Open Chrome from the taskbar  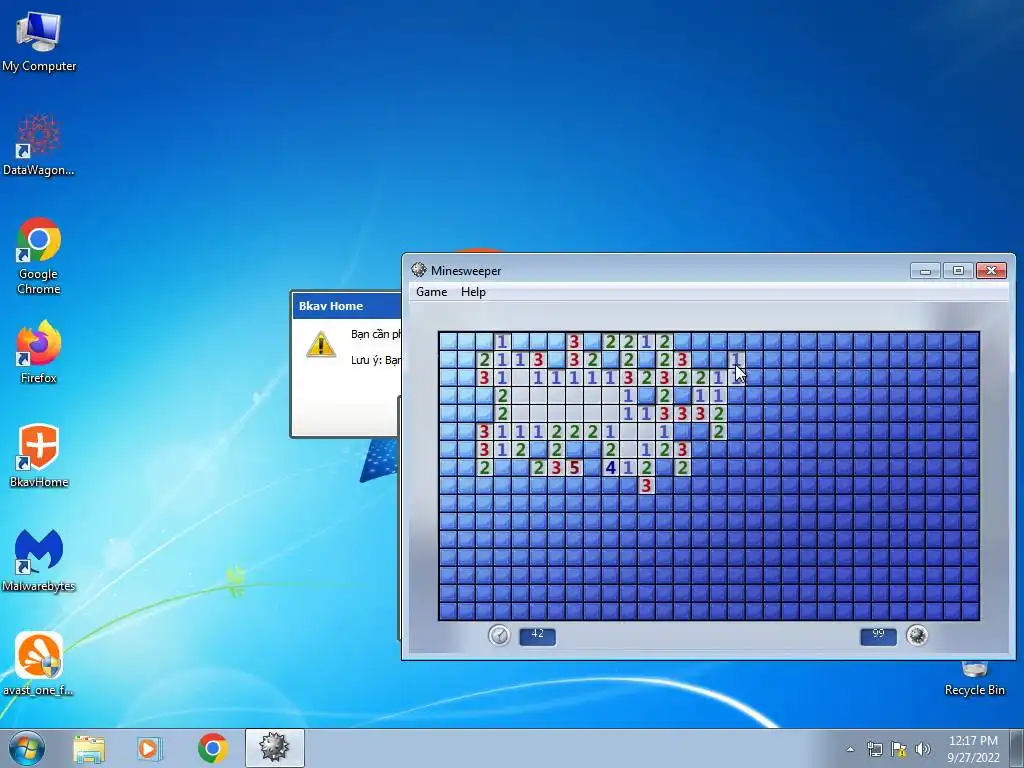tap(212, 748)
